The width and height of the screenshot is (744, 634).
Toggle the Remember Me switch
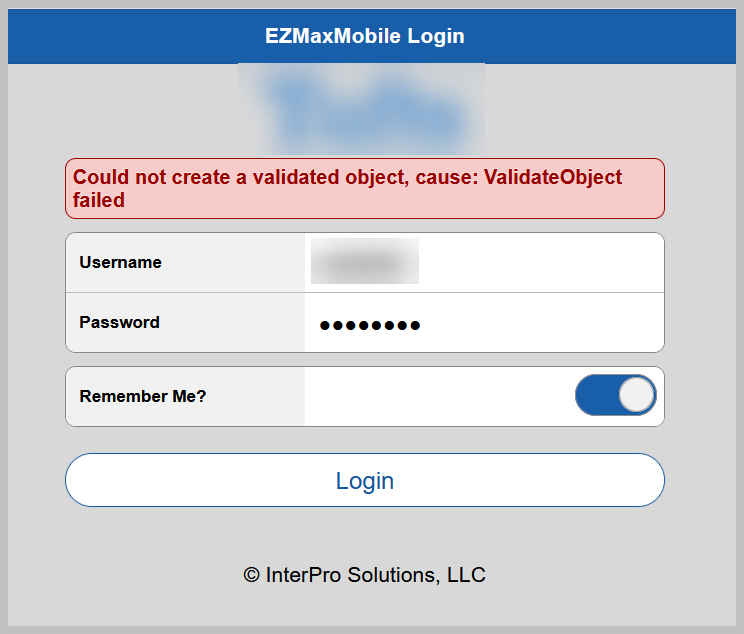[615, 395]
